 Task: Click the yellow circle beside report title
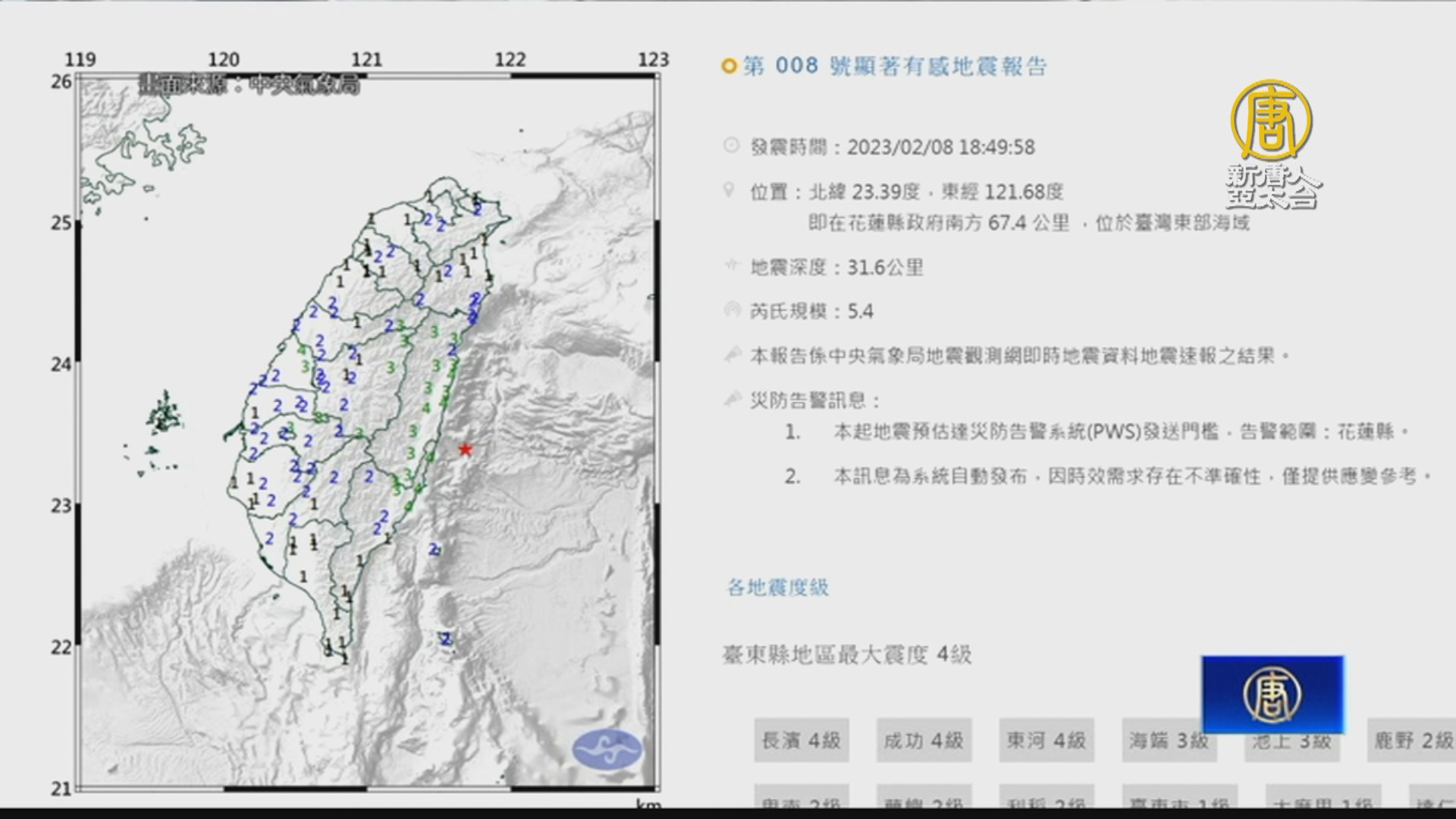coord(729,67)
